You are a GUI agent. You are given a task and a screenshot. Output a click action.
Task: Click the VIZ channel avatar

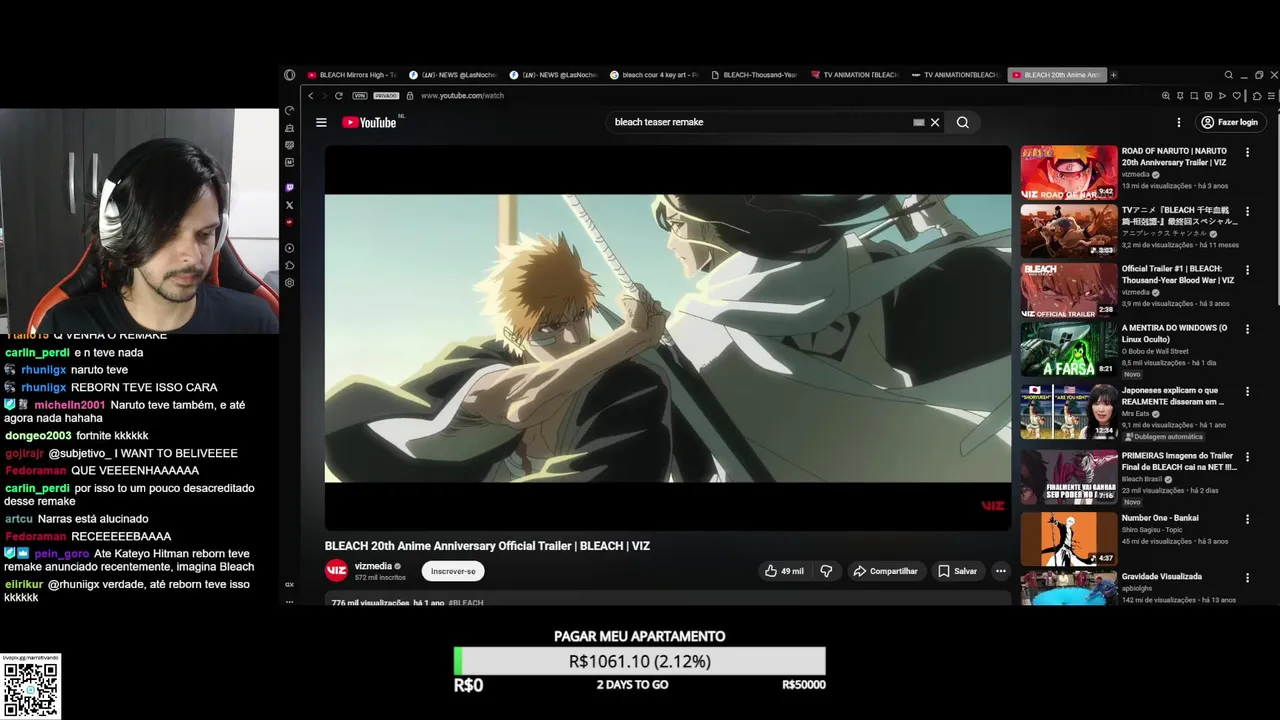pyautogui.click(x=337, y=570)
